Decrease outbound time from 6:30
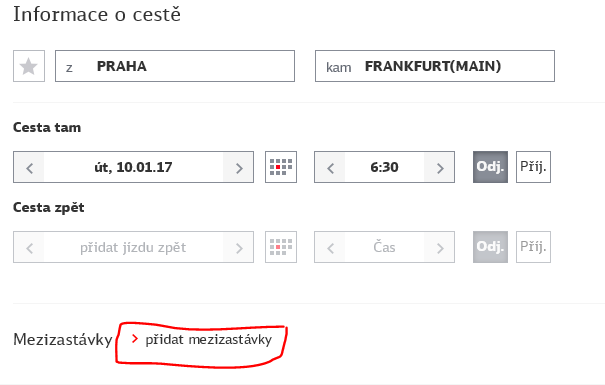 pyautogui.click(x=330, y=167)
